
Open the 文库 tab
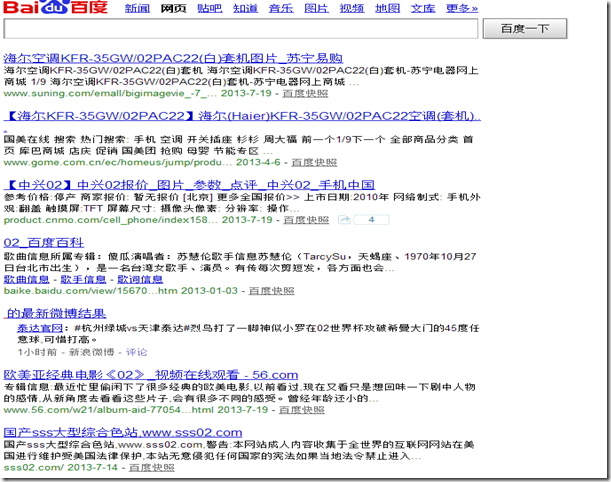coord(423,8)
